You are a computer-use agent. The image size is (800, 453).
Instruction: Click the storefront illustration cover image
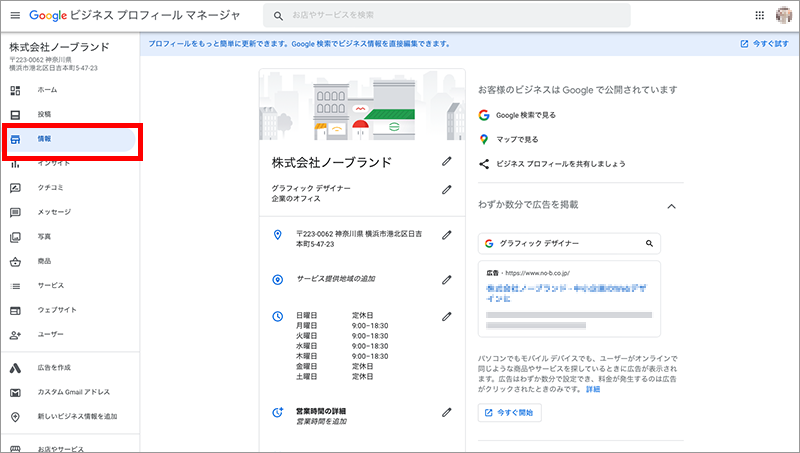(x=362, y=105)
